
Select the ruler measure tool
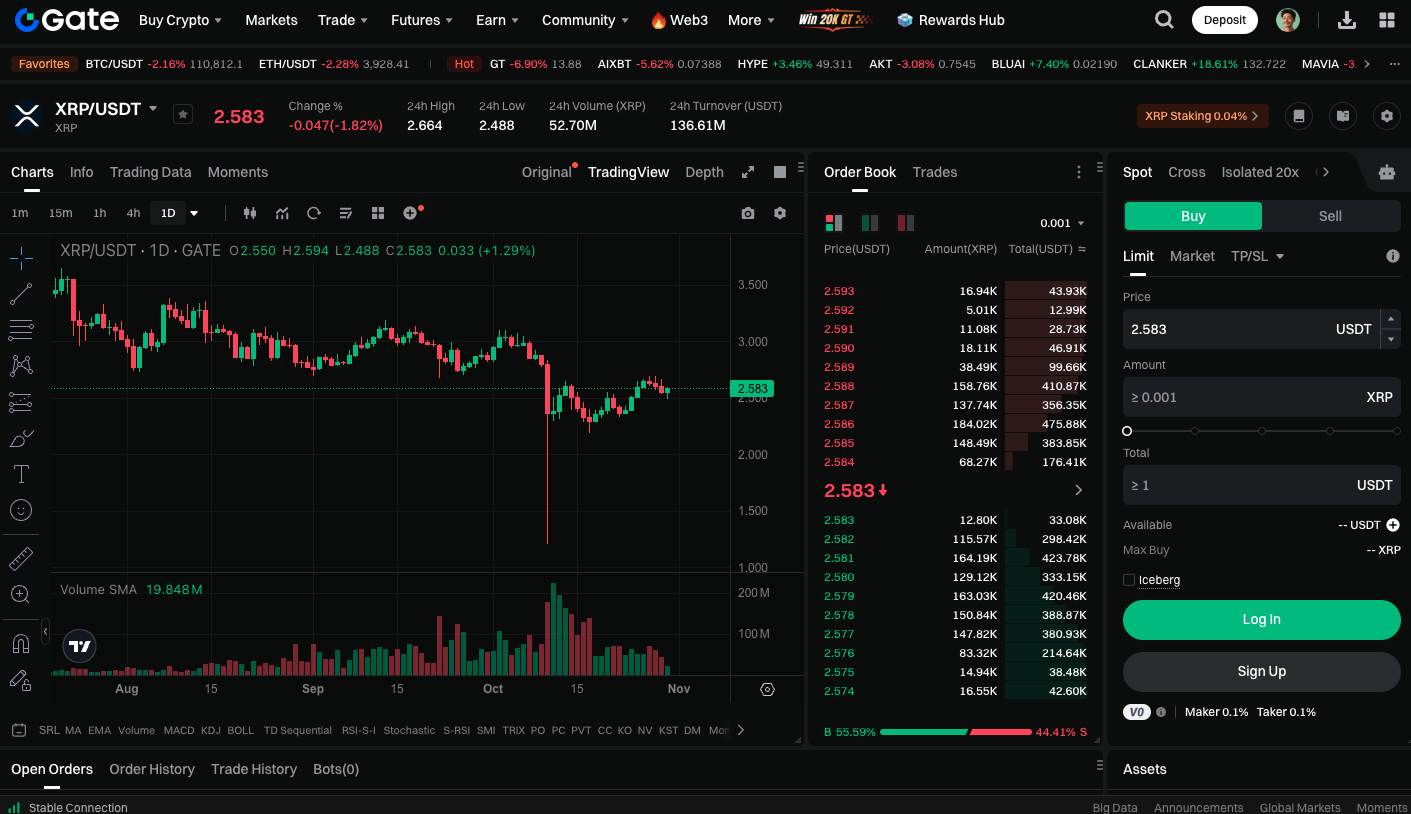[x=21, y=558]
